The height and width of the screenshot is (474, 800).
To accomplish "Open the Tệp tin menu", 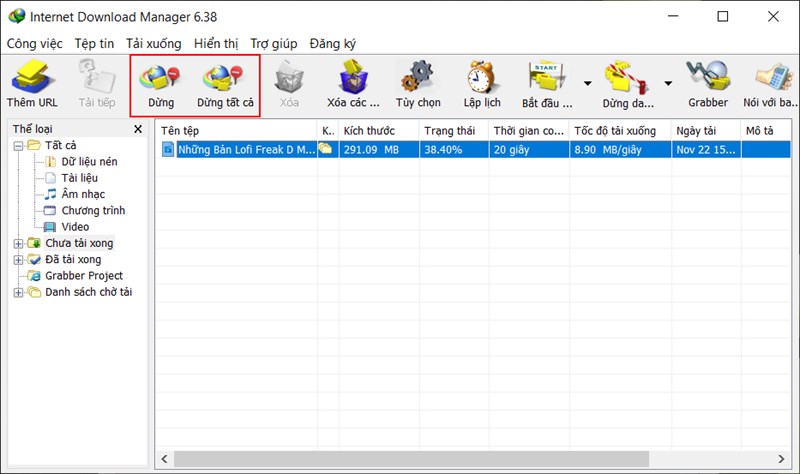I will (x=94, y=44).
